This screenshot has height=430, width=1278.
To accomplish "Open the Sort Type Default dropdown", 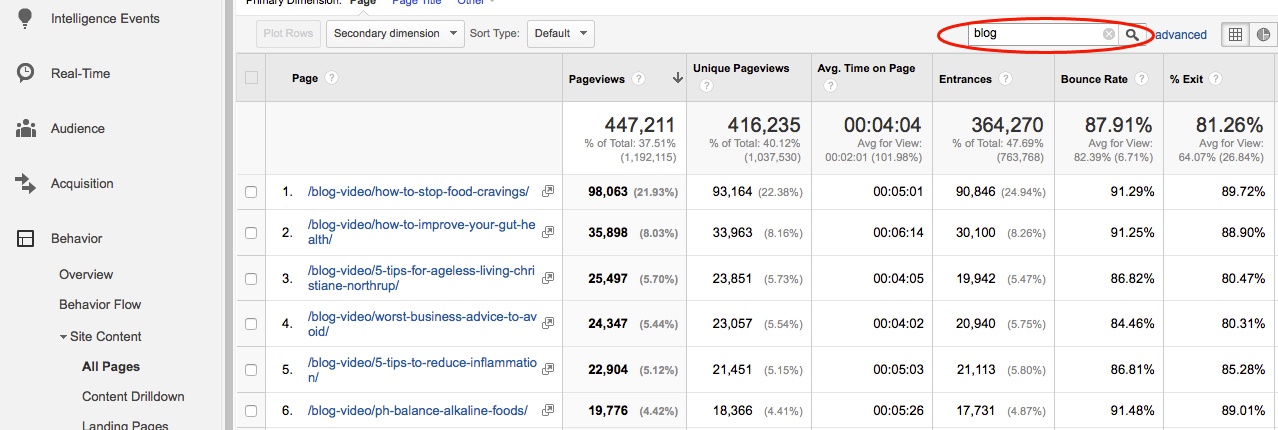I will coord(560,33).
